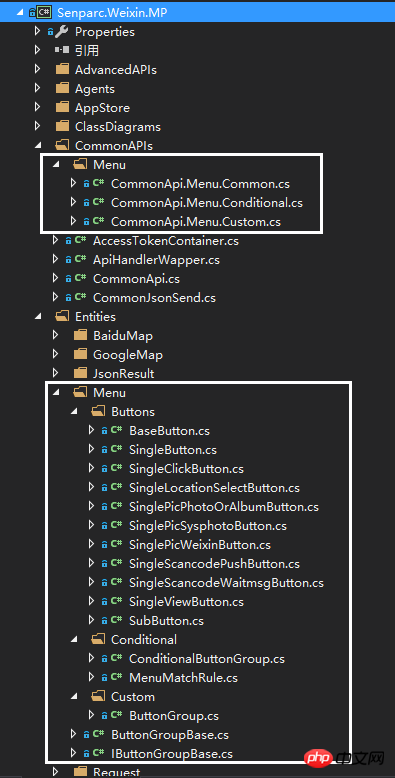Screen dimensions: 395x778
Task: Expand the Agents folder
Action: (38, 88)
